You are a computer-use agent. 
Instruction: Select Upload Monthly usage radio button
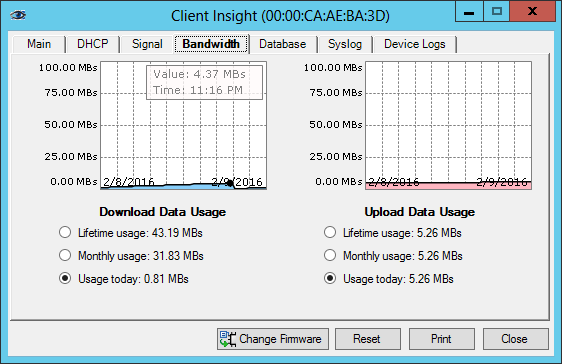pyautogui.click(x=330, y=255)
